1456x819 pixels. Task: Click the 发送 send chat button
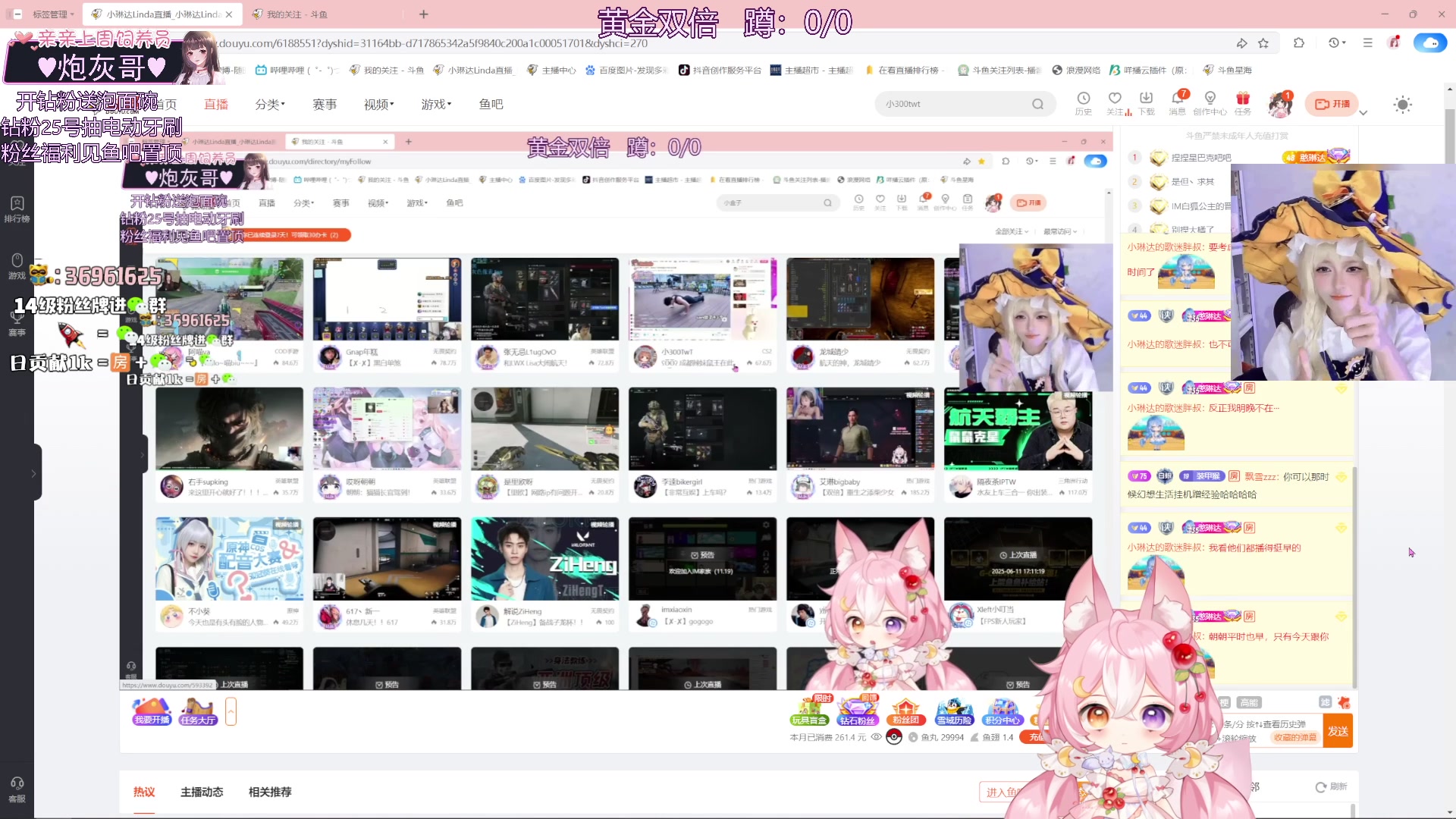point(1338,731)
